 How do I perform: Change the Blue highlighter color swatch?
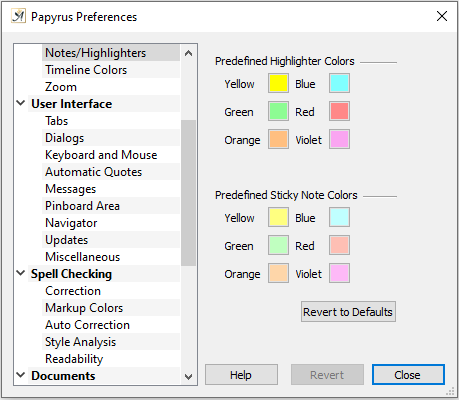(x=339, y=83)
